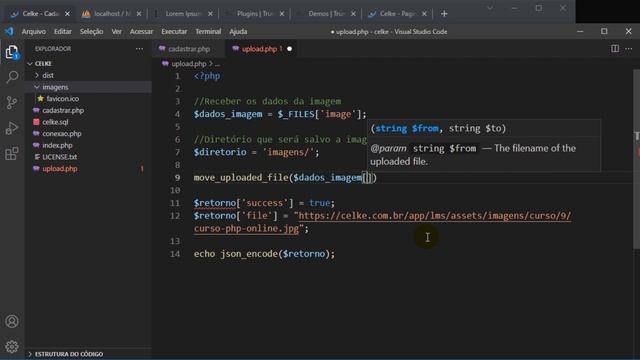Image resolution: width=640 pixels, height=360 pixels.
Task: Click line number 14 in the gutter
Action: (x=175, y=254)
